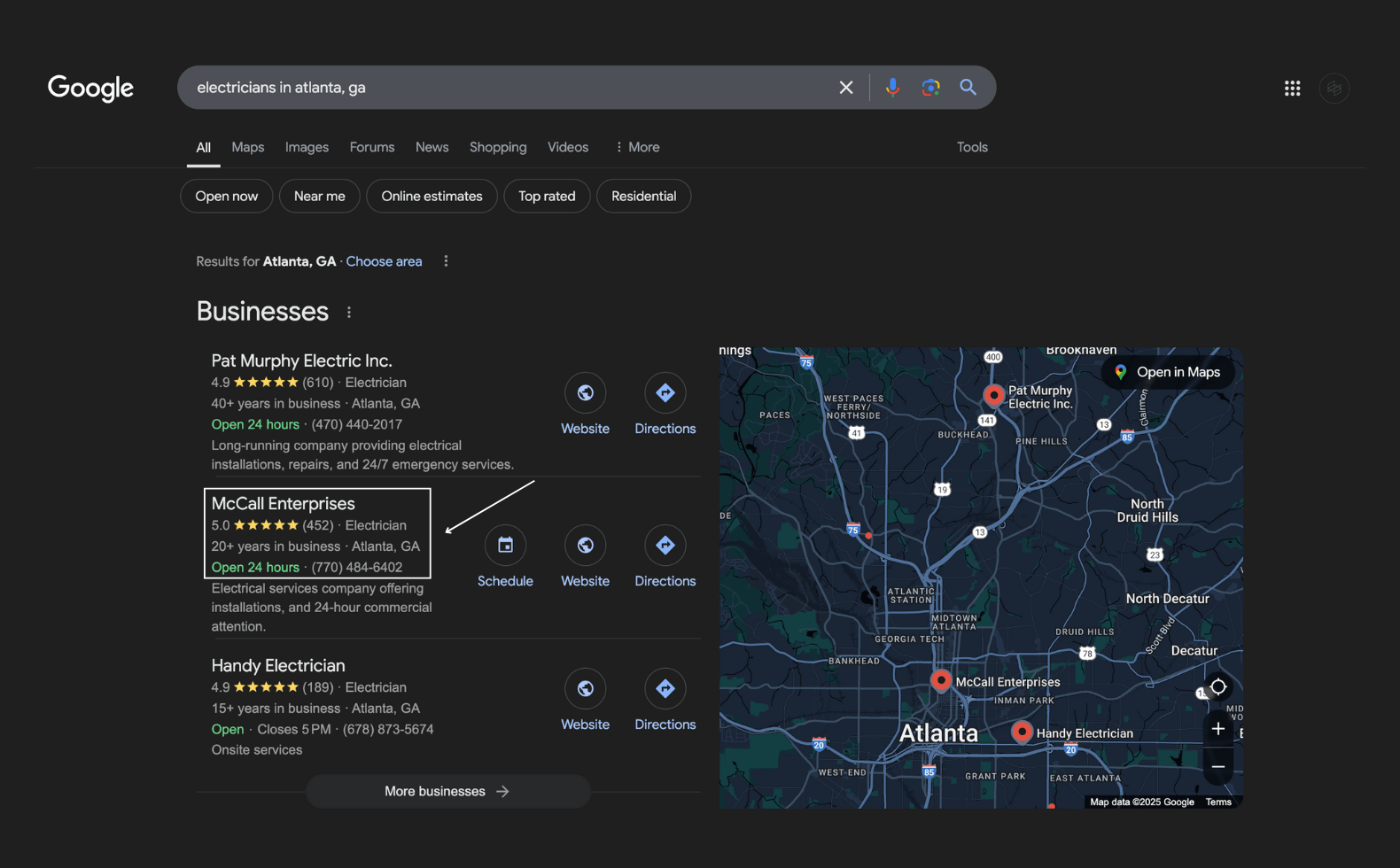Viewport: 1400px width, 868px height.
Task: Click Open in Maps button
Action: (1168, 372)
